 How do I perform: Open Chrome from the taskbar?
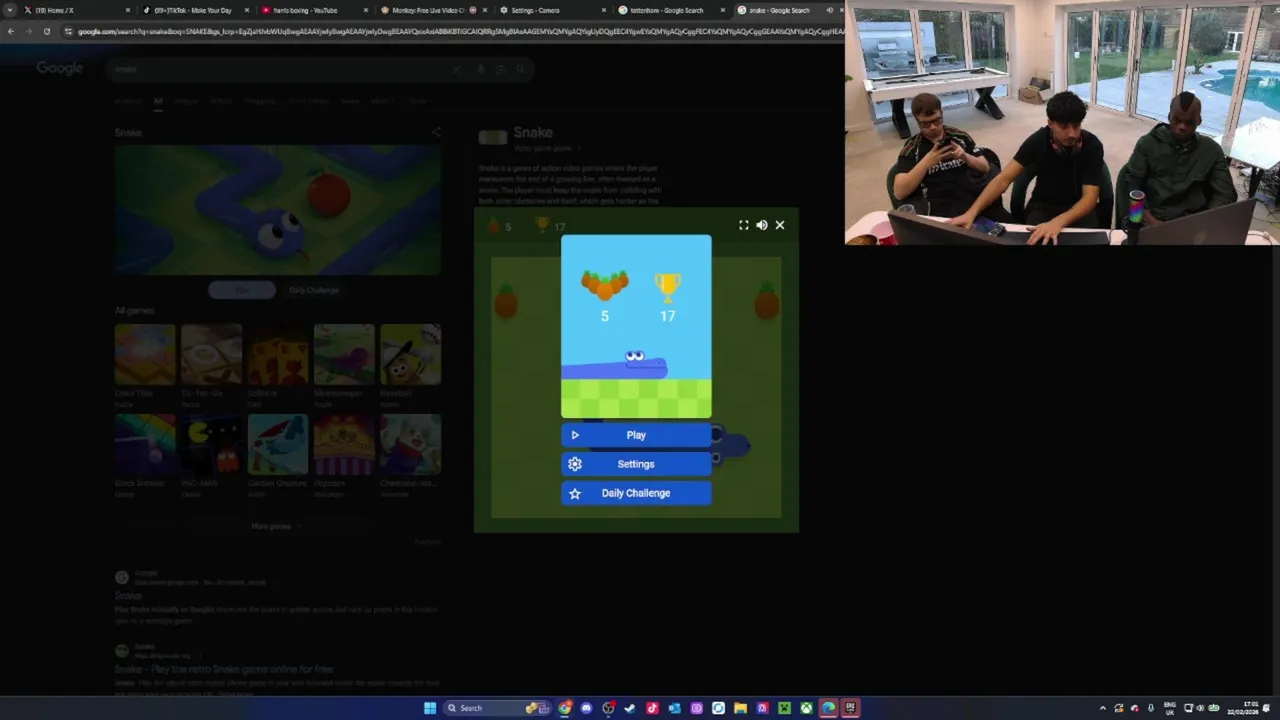(565, 708)
